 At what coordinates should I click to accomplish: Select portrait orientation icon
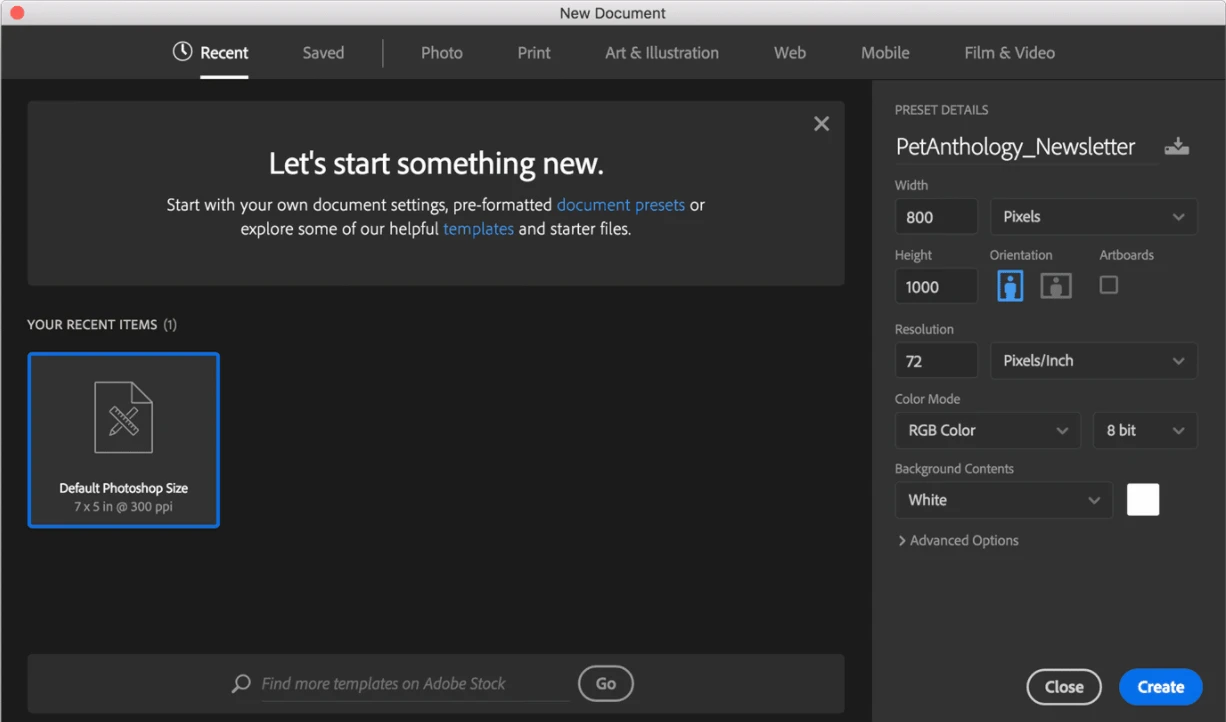(x=1010, y=286)
